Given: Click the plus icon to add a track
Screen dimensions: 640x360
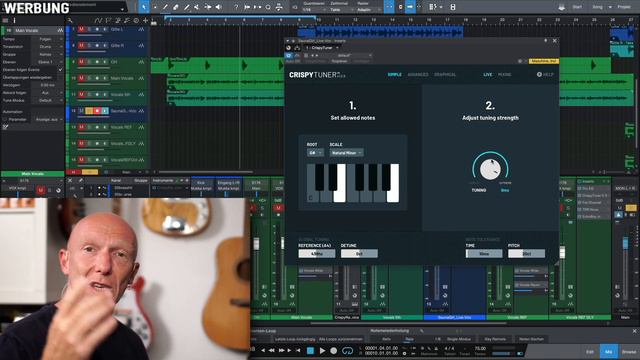Looking at the screenshot, I should click(x=145, y=20).
